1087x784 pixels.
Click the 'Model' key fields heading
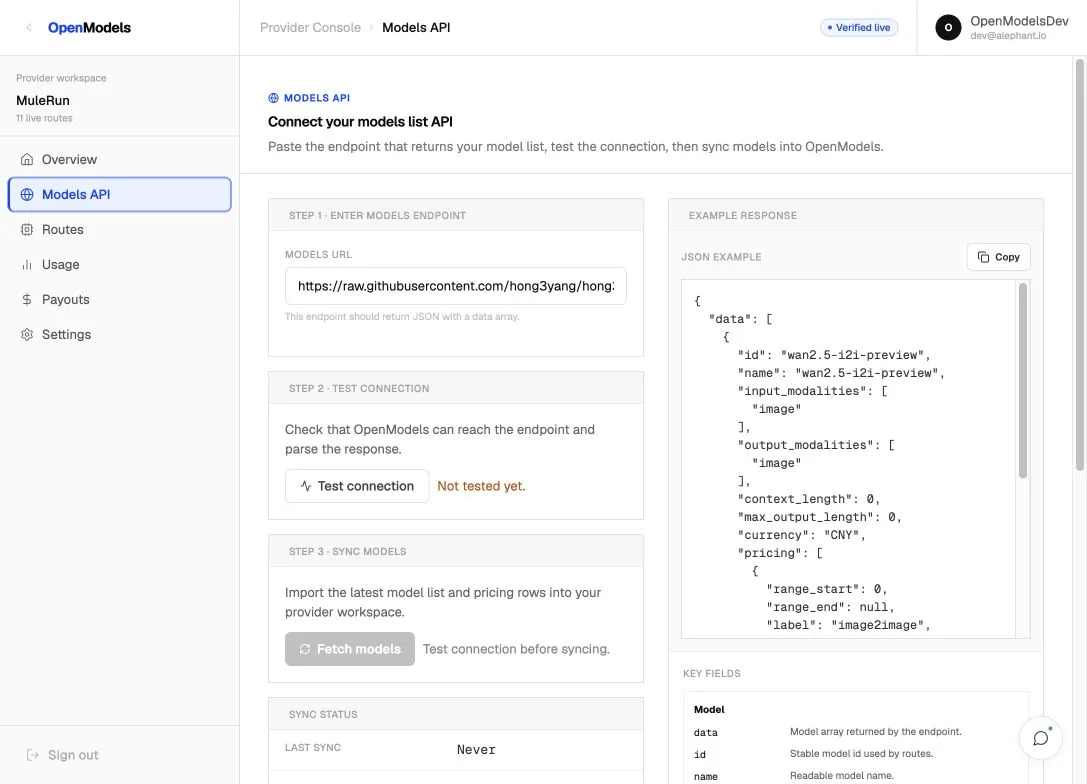point(709,710)
